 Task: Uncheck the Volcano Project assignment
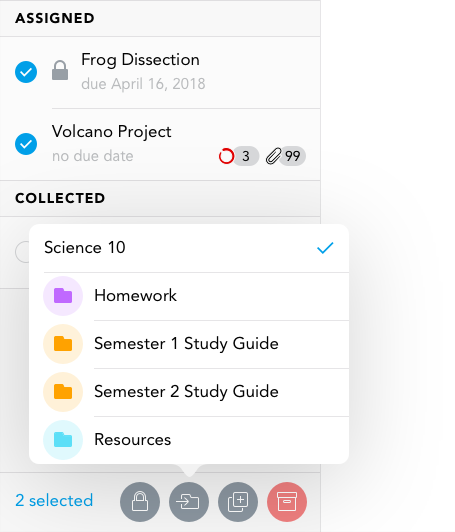pos(26,144)
